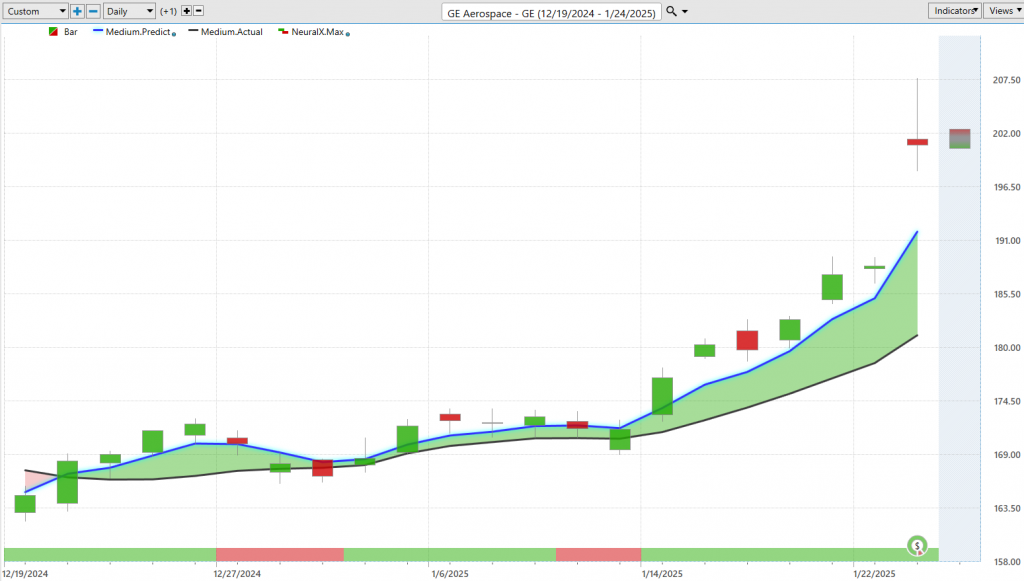Click the 1/22/2025 date axis label

coord(874,574)
